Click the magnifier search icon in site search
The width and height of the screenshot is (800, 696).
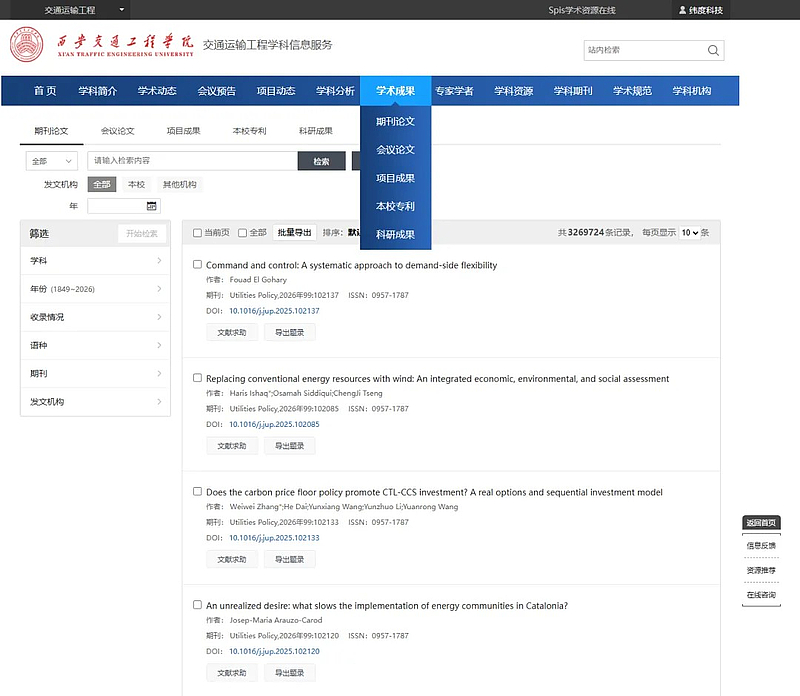pos(713,50)
